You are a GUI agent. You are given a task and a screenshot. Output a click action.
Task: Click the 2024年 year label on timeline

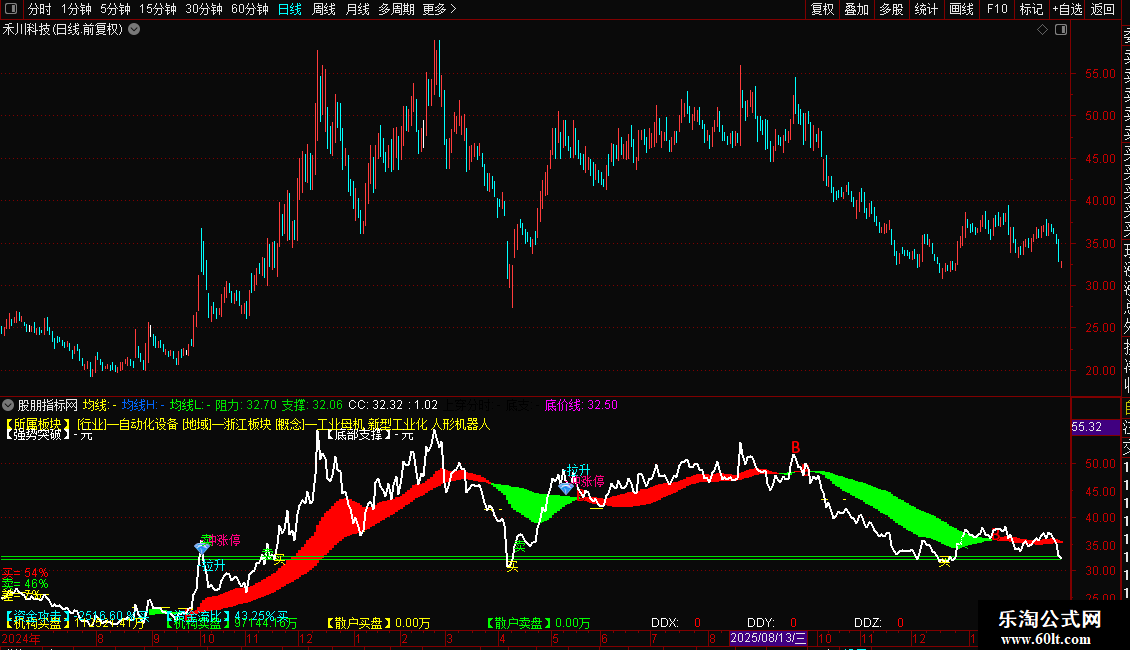21,638
